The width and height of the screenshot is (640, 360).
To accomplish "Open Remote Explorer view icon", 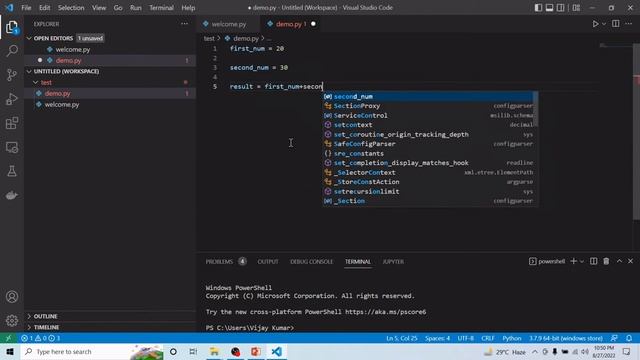I will 12,147.
